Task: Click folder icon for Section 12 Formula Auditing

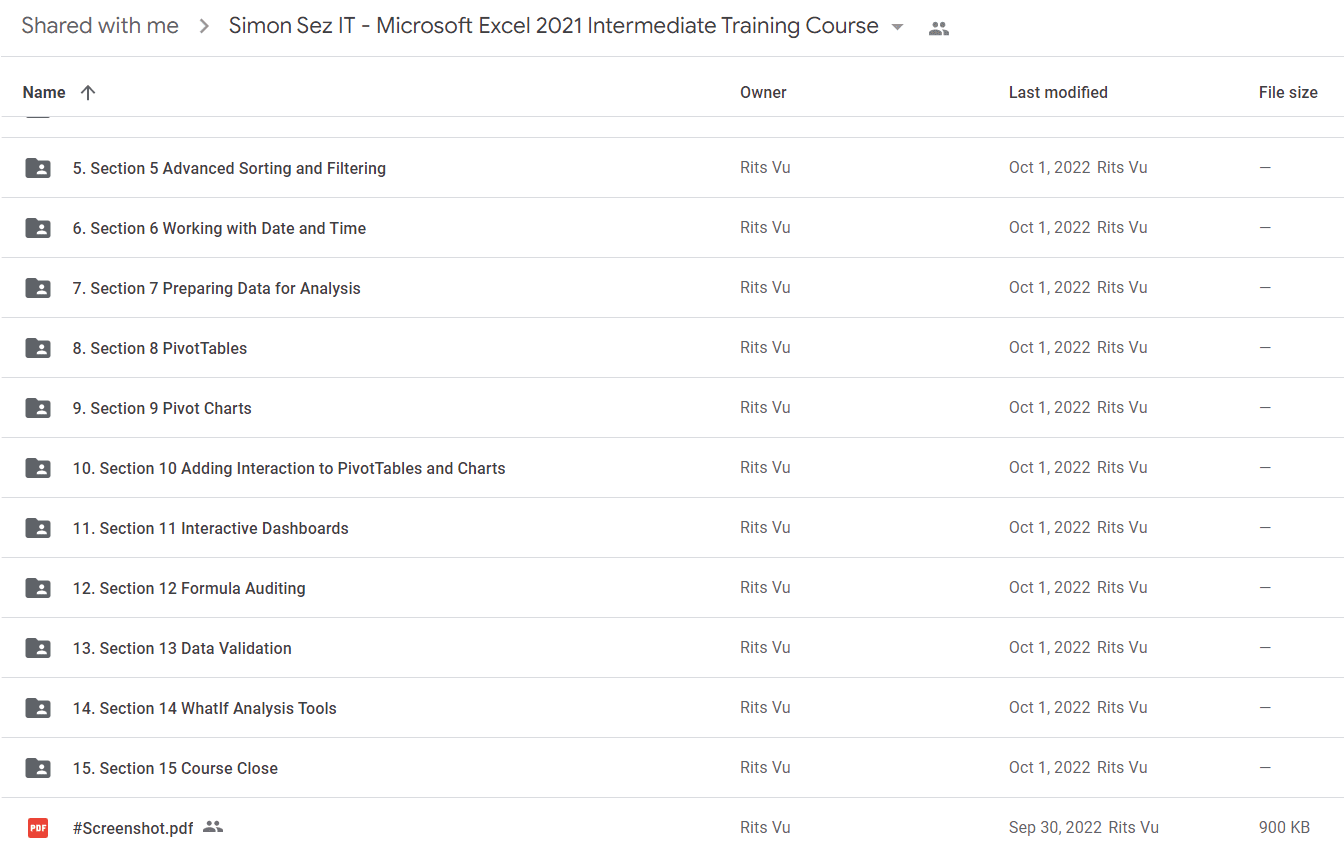Action: point(38,588)
